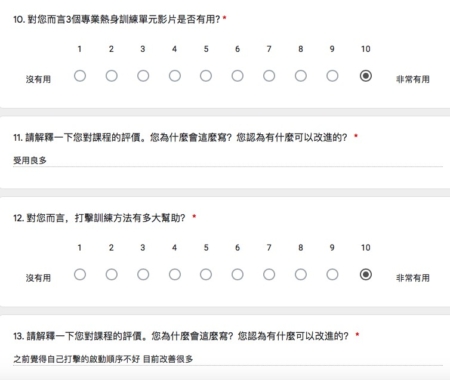Viewport: 450px width, 380px height.
Task: Select rating 2 for question 10
Action: click(112, 76)
